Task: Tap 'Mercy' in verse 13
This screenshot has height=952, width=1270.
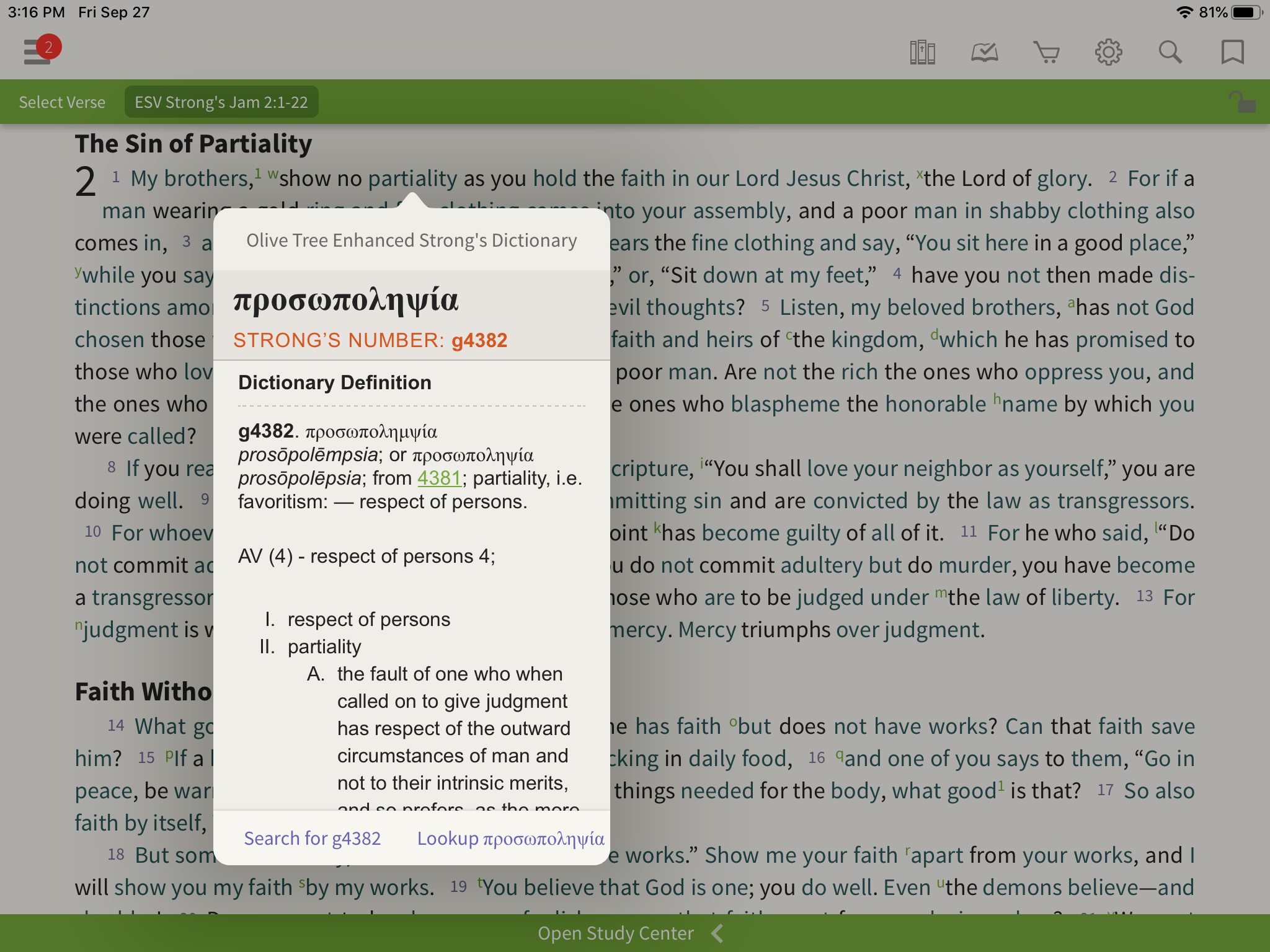Action: click(x=707, y=630)
